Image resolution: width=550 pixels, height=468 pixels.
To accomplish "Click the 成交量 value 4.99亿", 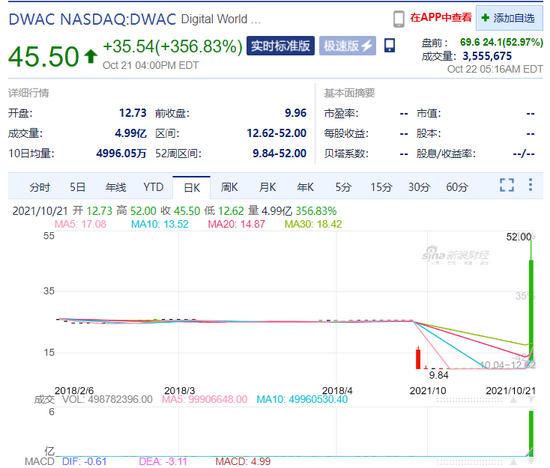I will click(x=130, y=133).
